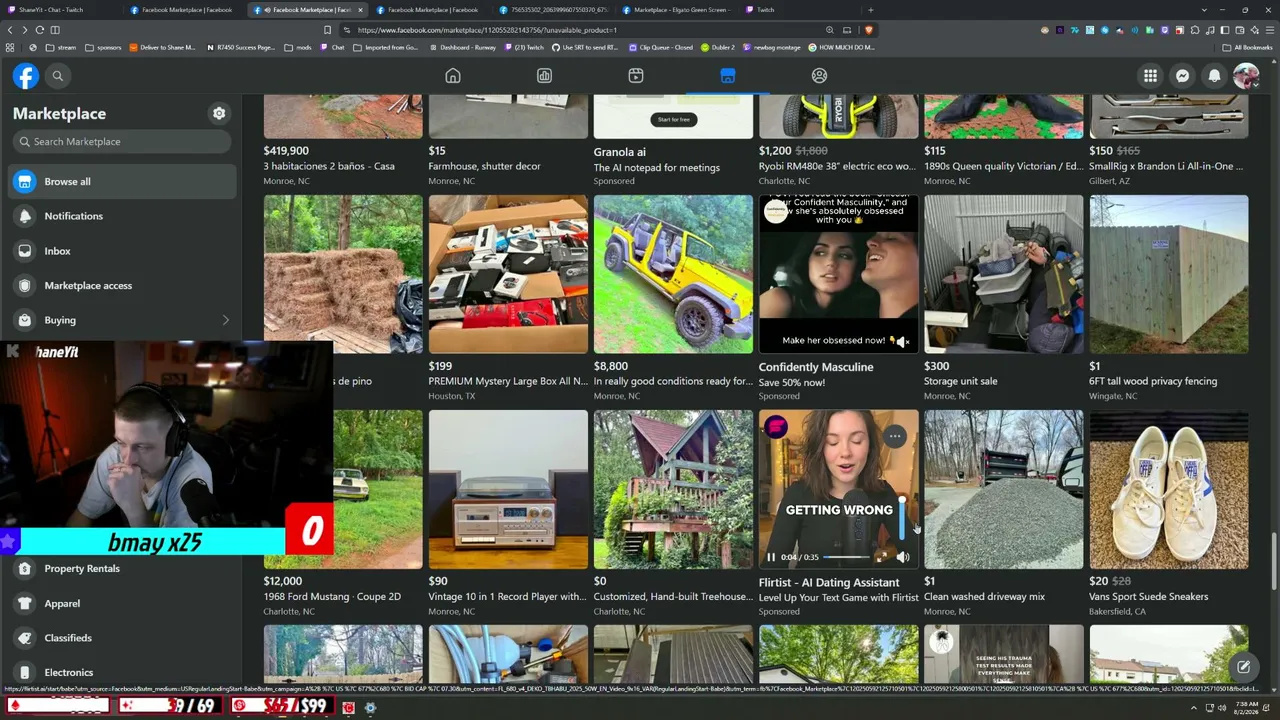Open the Reels video icon in Facebook's top bar
1280x720 pixels.
click(x=636, y=76)
